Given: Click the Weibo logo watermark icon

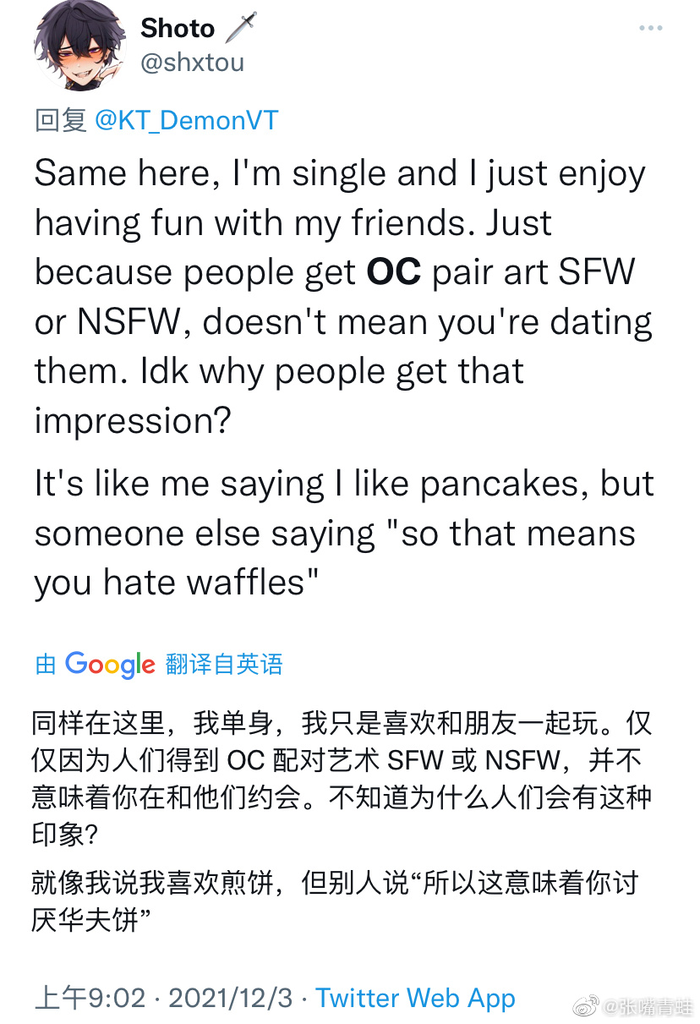Looking at the screenshot, I should point(586,1006).
